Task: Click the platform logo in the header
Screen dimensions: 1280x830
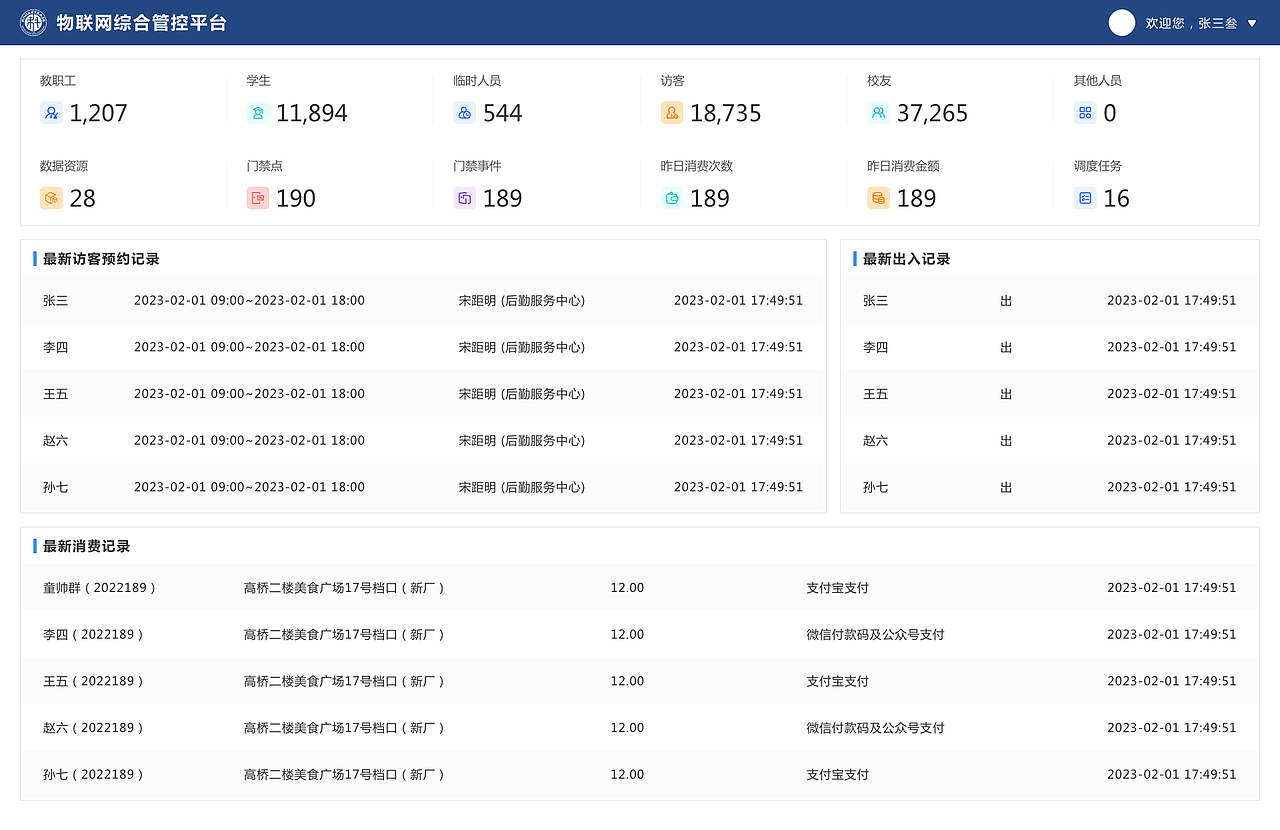Action: point(33,21)
